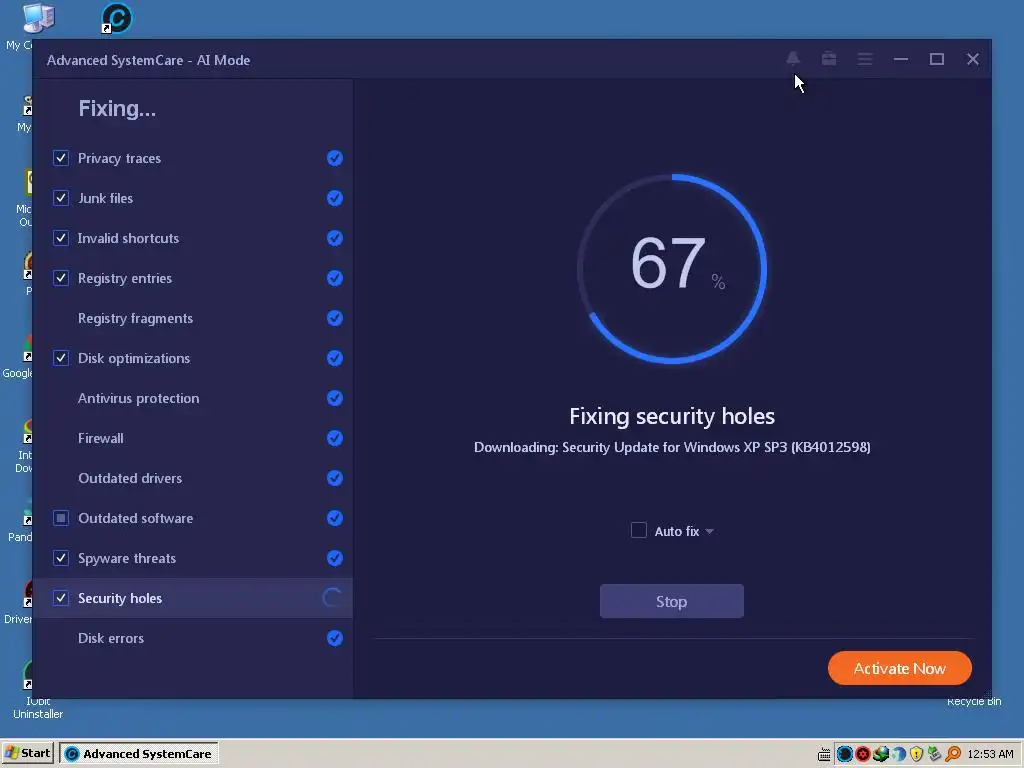Open the Advanced SystemCare desktop shortcut
The height and width of the screenshot is (768, 1024).
tap(116, 18)
